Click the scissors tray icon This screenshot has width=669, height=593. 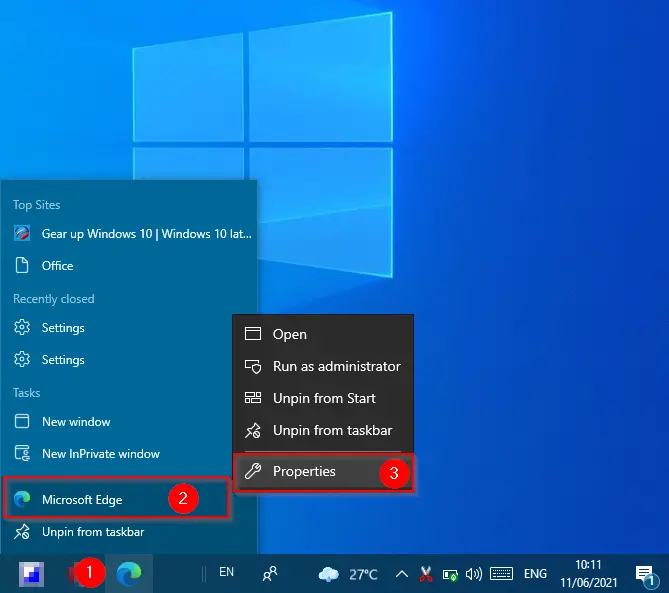click(425, 574)
